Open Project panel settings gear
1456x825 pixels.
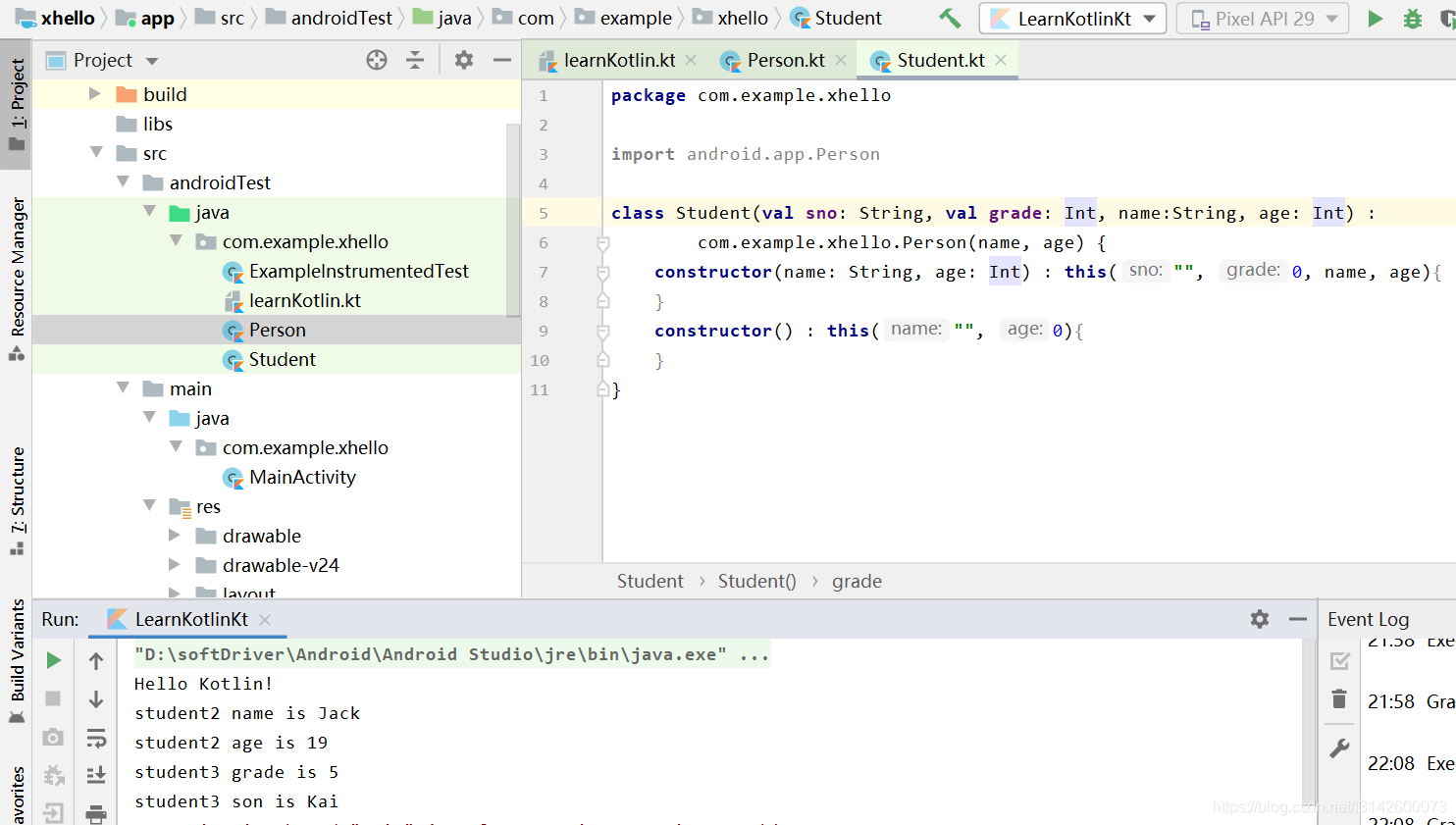(x=464, y=60)
